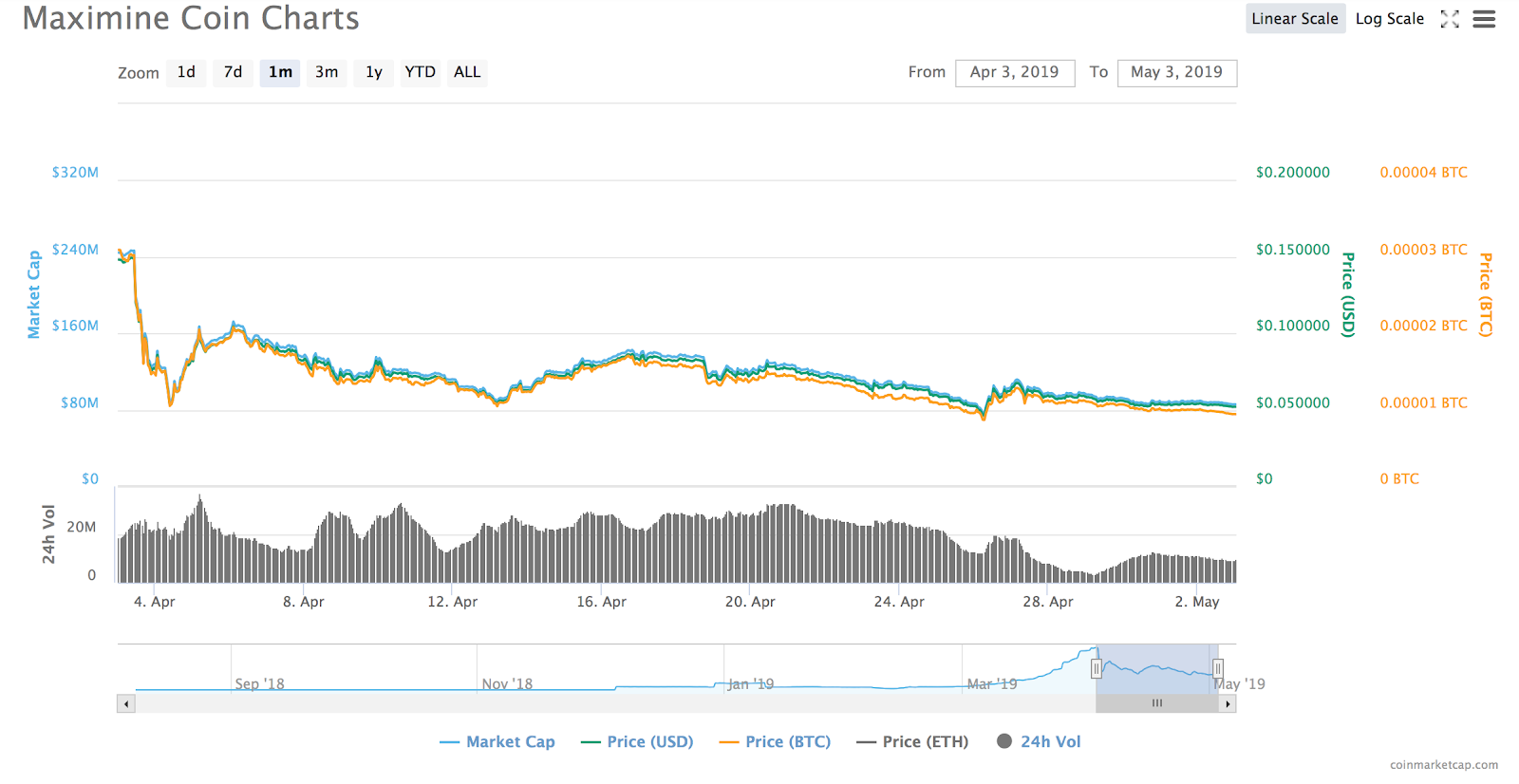
Task: Click the 0.00002 BTC axis label
Action: tap(1424, 326)
